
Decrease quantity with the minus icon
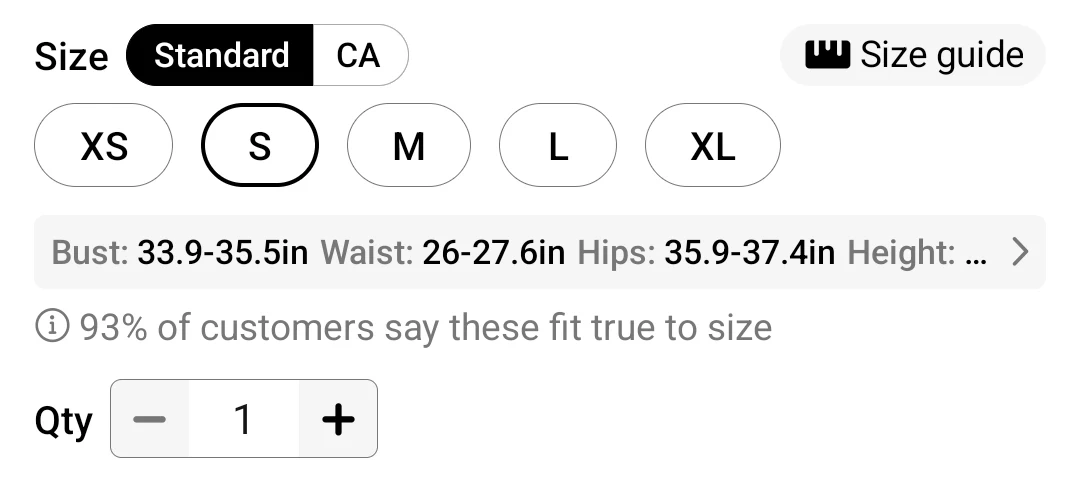tap(150, 419)
